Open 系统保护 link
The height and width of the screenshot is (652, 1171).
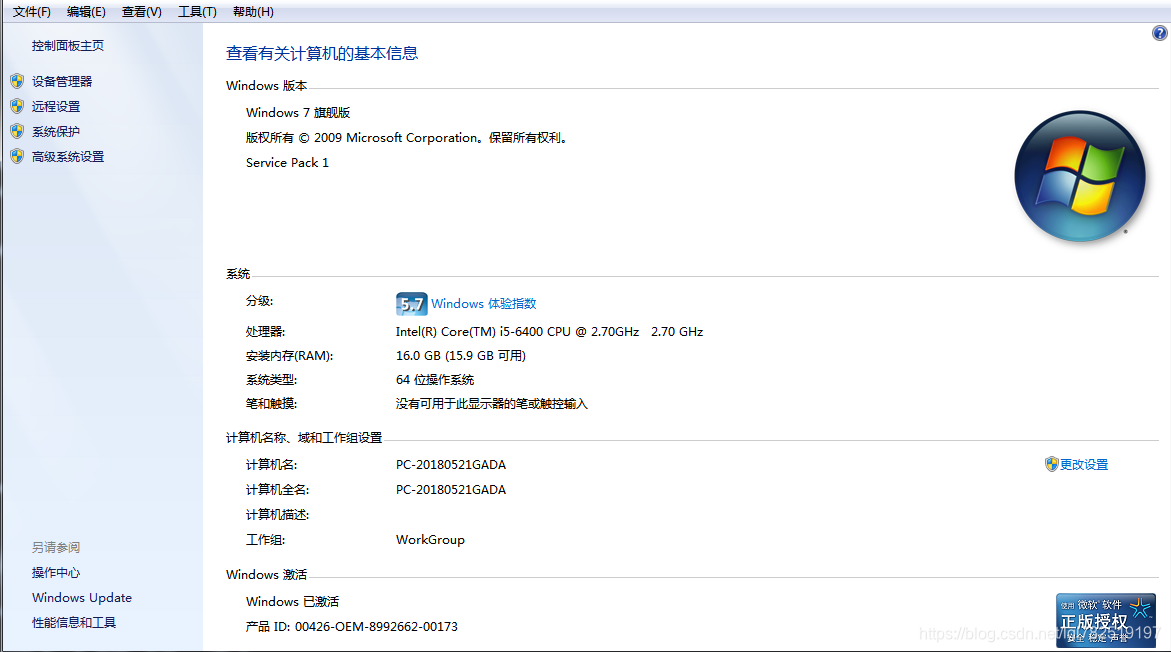[56, 131]
